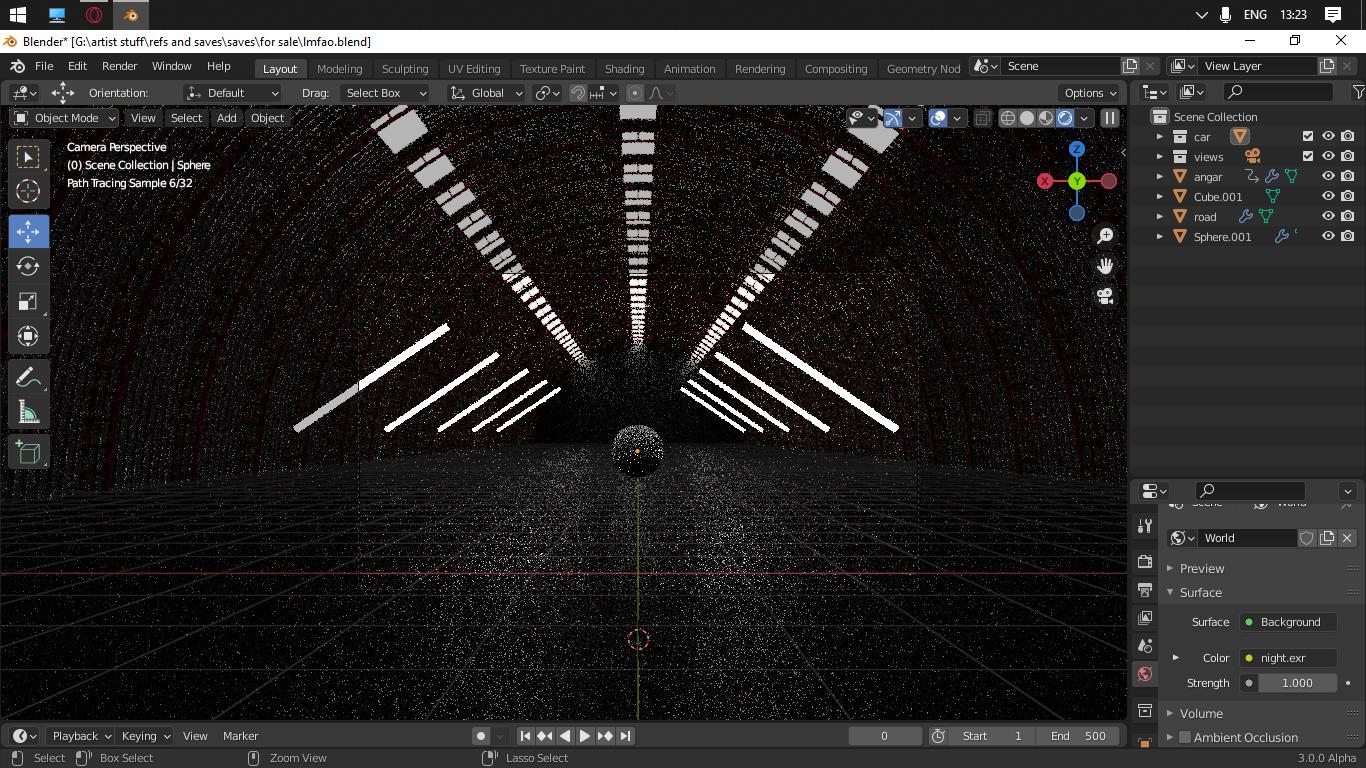Toggle proportional editing in header

634,93
